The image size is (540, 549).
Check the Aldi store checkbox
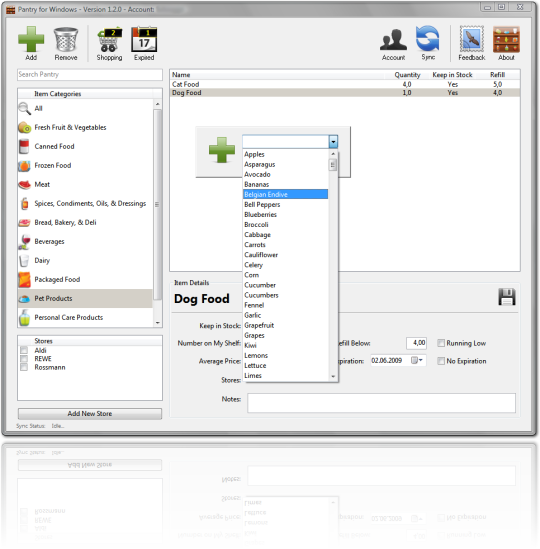(24, 350)
